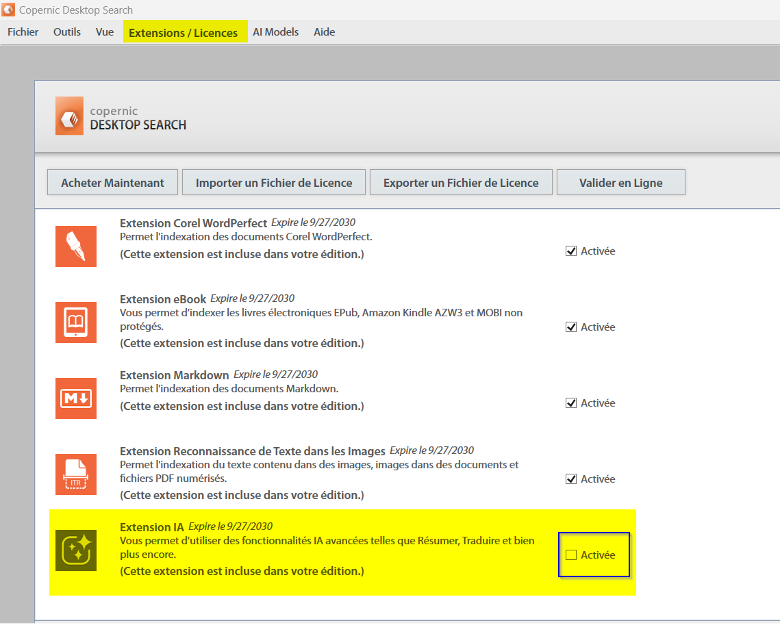Open the Aide menu
Screen dimensions: 780x625
[x=324, y=32]
